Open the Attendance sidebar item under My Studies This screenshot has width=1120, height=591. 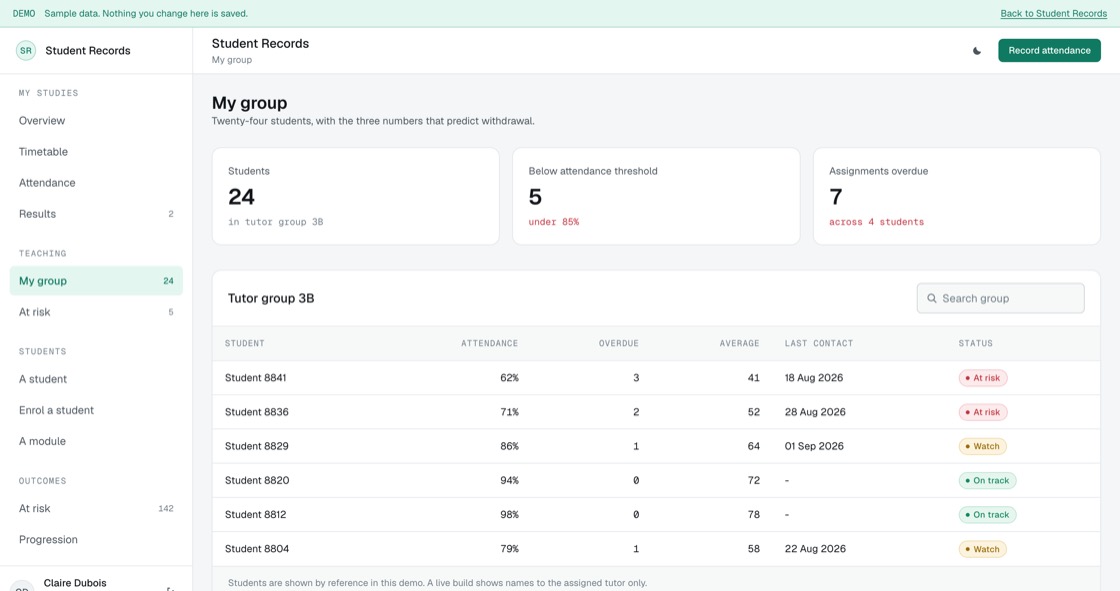point(96,183)
